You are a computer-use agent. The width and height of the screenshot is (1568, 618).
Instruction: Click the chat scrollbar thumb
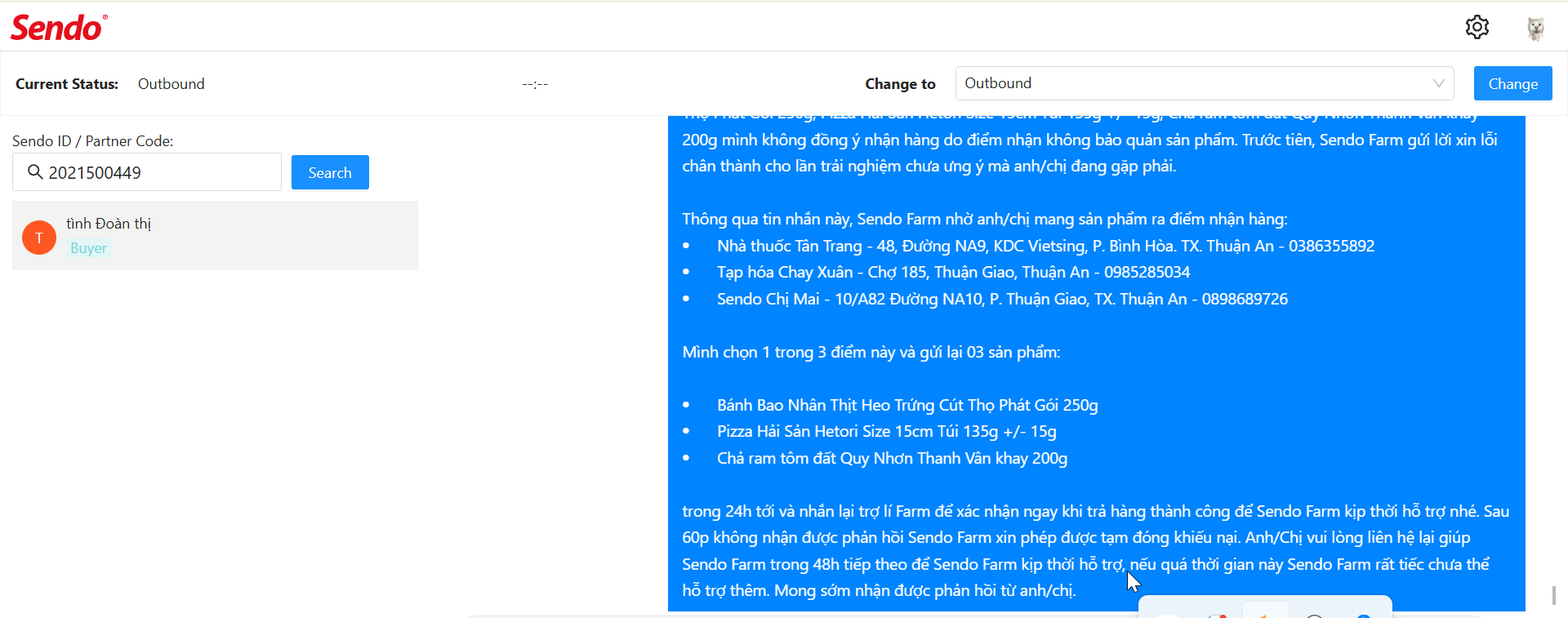tap(1553, 595)
